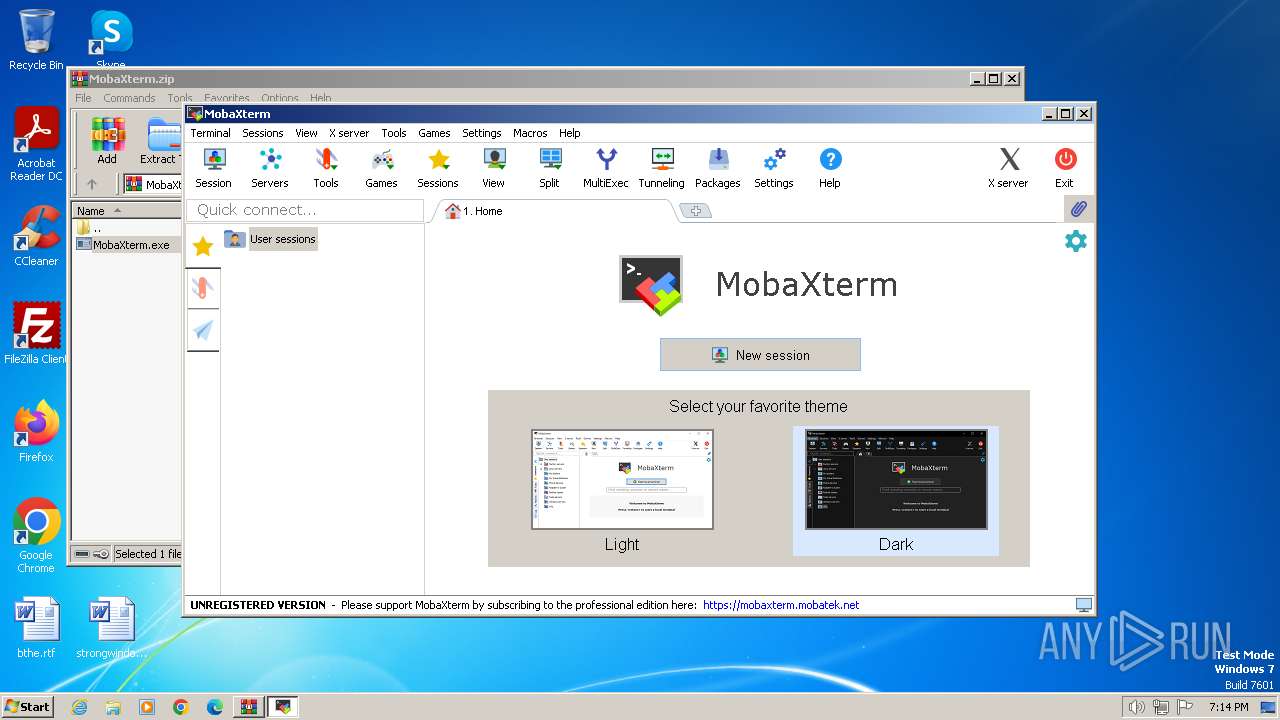Open the Tools menu in menu bar
Image resolution: width=1280 pixels, height=720 pixels.
coord(394,133)
